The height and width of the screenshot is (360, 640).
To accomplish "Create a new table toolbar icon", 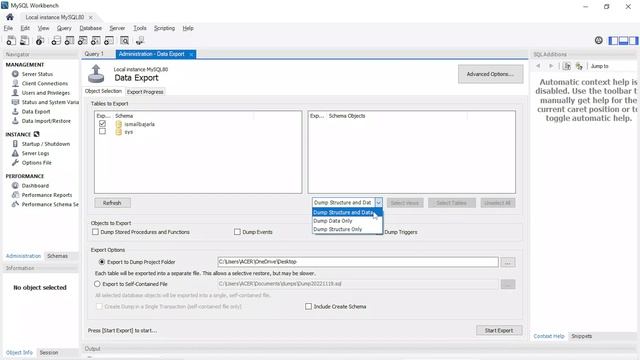I will 69,40.
